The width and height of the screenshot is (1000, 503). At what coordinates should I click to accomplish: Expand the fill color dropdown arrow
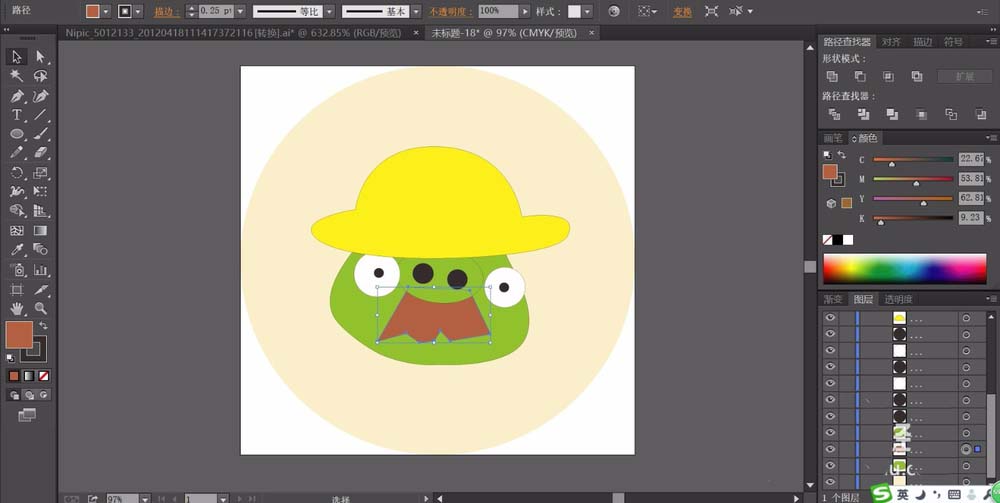point(108,11)
